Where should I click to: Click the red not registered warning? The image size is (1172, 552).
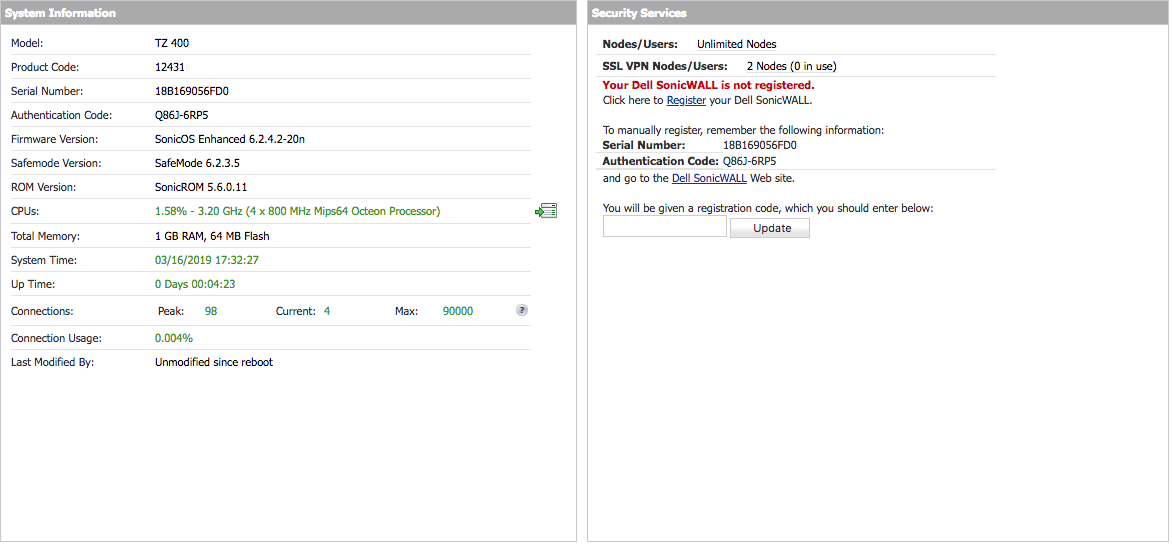coord(709,85)
